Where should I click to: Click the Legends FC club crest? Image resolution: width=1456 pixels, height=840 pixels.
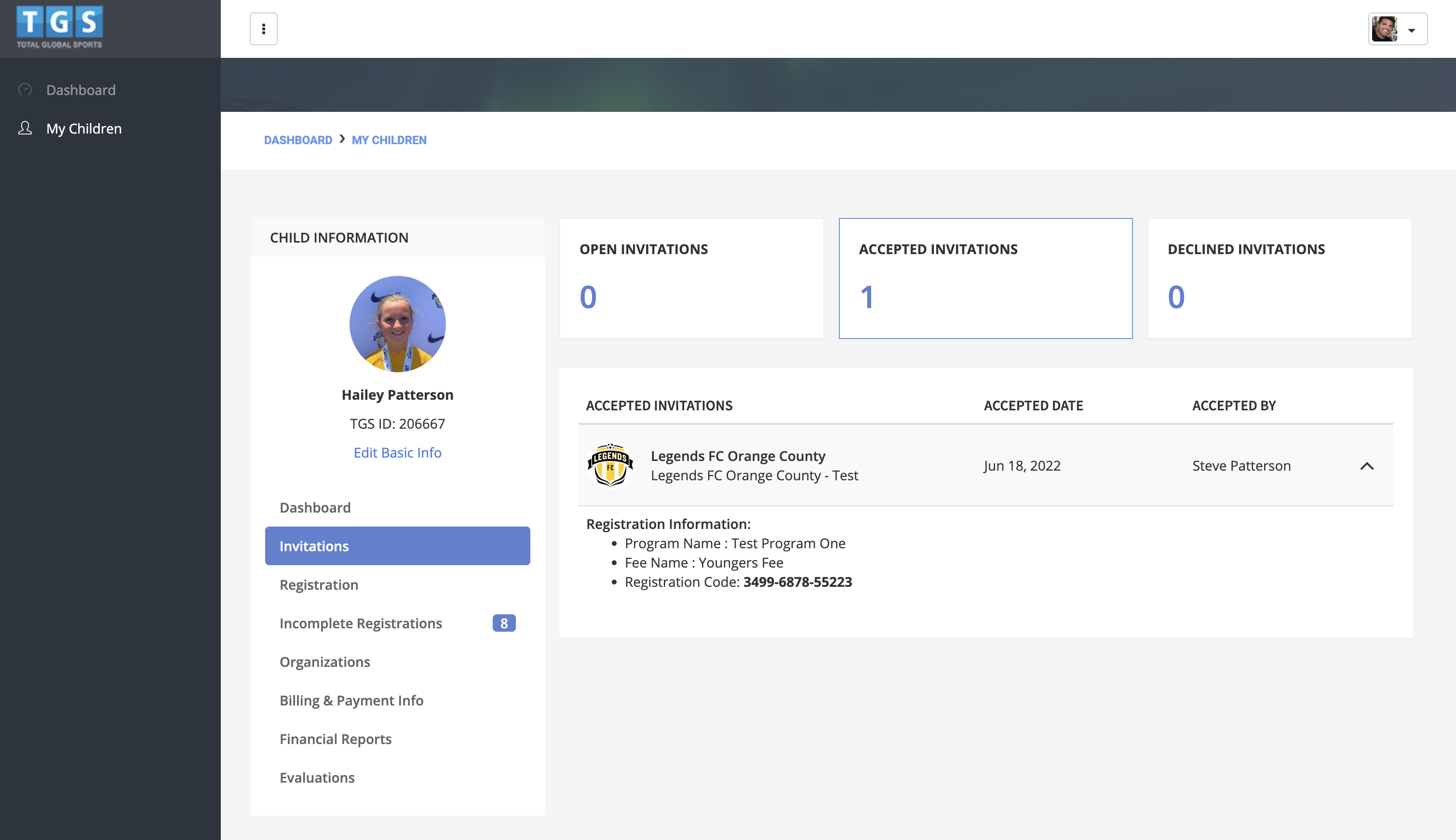click(610, 465)
